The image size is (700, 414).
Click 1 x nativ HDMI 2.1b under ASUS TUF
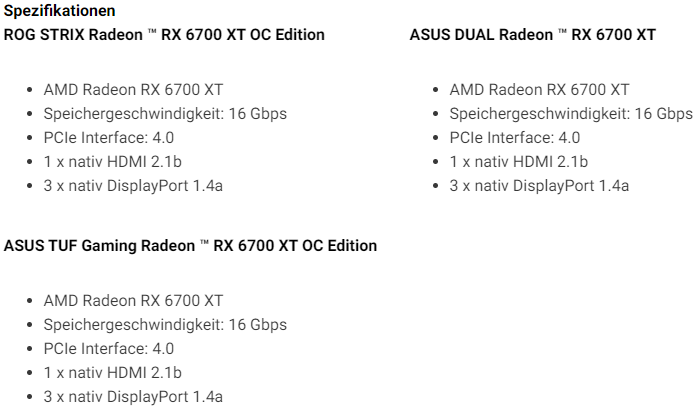112,373
